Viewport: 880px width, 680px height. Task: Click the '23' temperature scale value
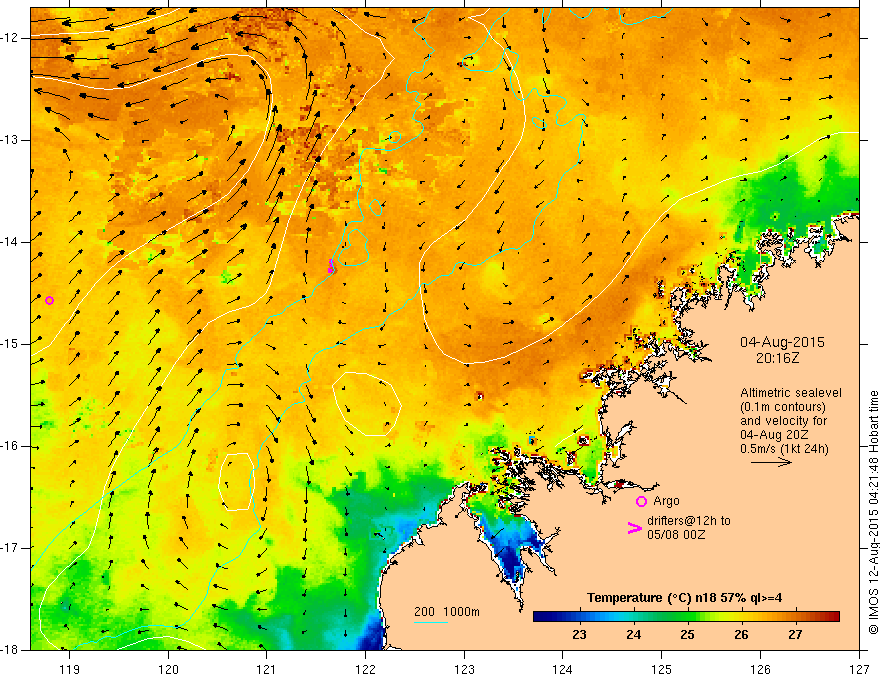point(579,635)
